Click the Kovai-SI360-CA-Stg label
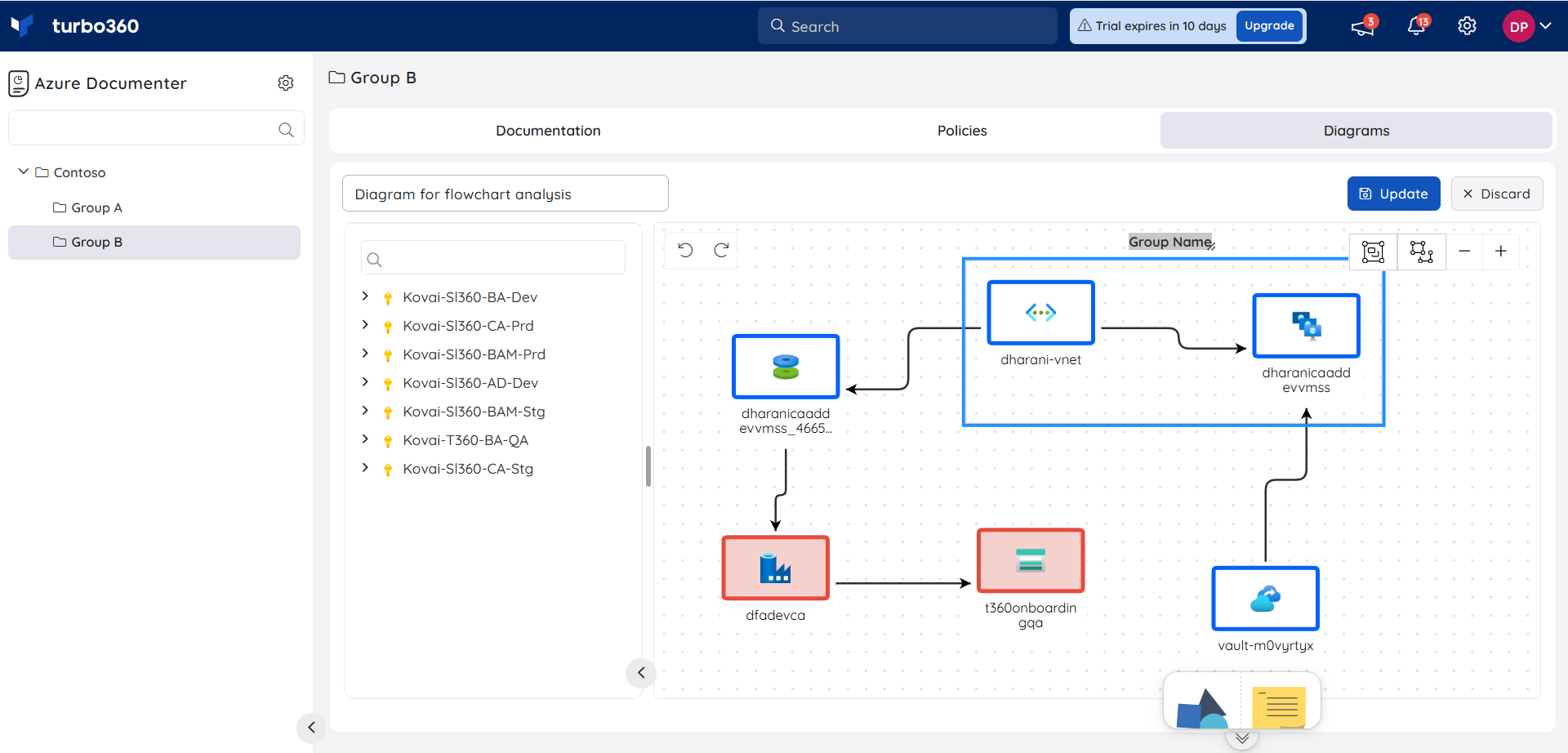1568x753 pixels. (468, 469)
